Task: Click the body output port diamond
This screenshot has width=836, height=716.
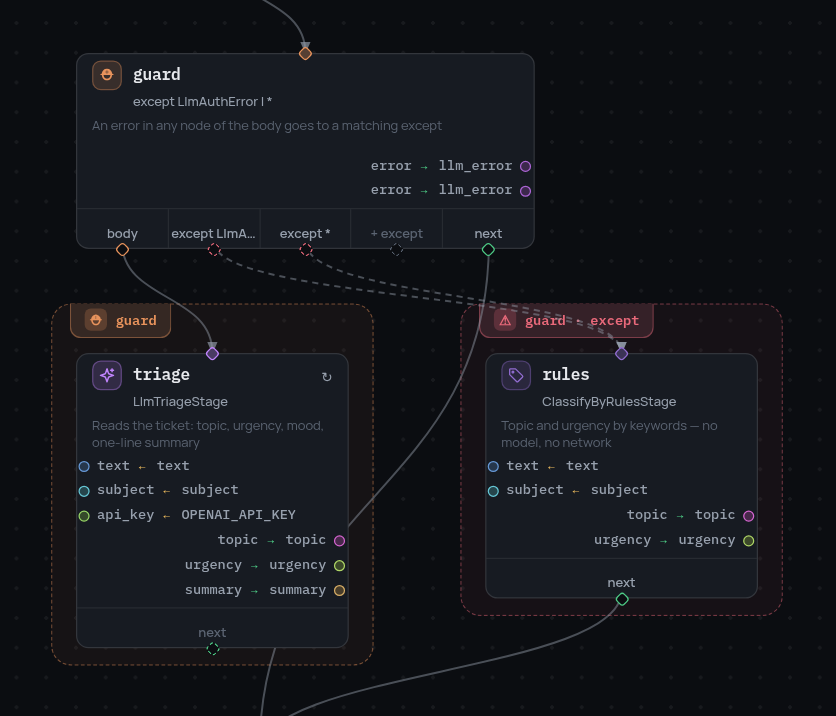Action: pyautogui.click(x=122, y=250)
